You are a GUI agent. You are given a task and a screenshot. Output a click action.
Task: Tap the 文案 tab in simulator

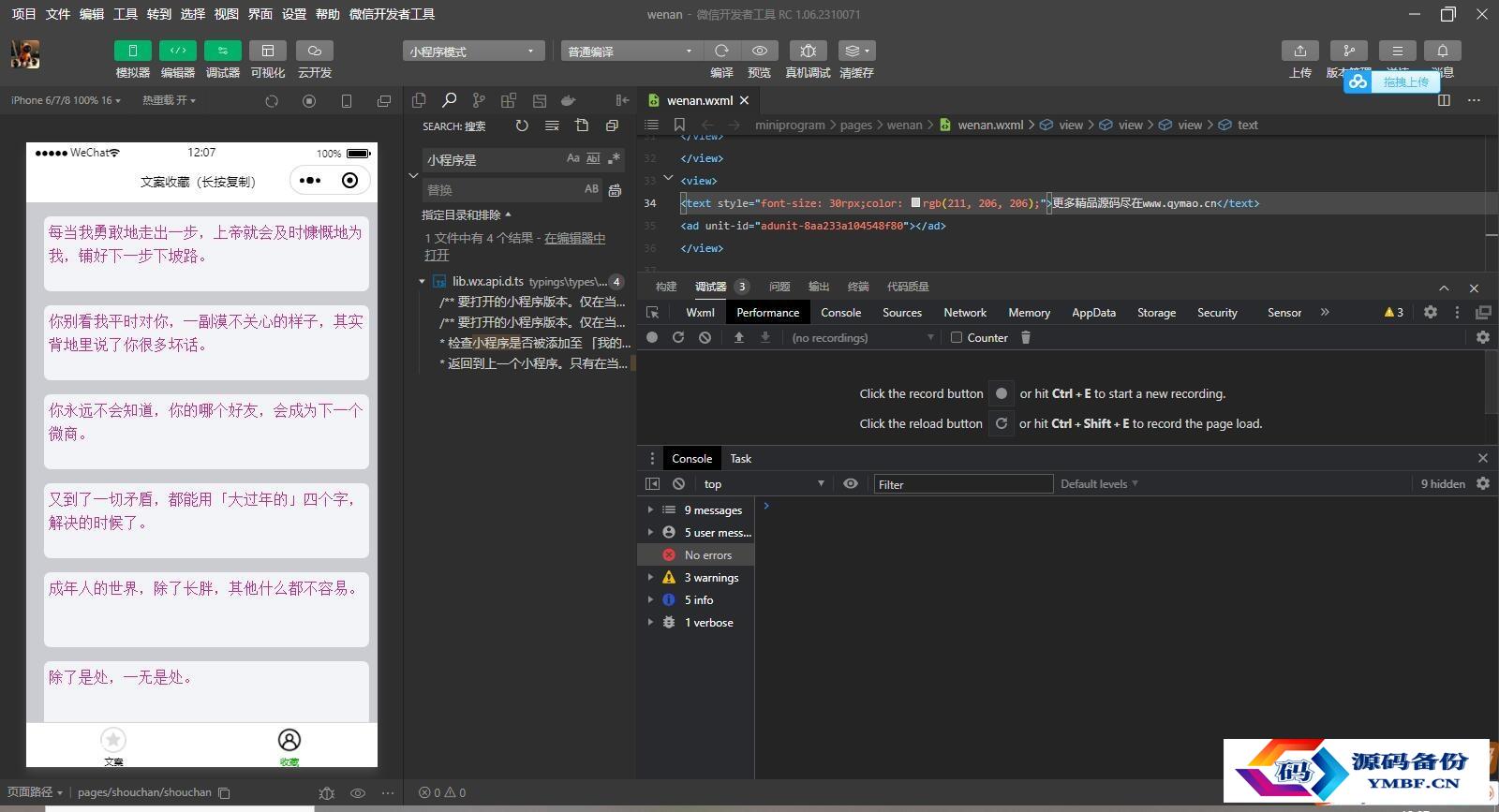pos(113,746)
